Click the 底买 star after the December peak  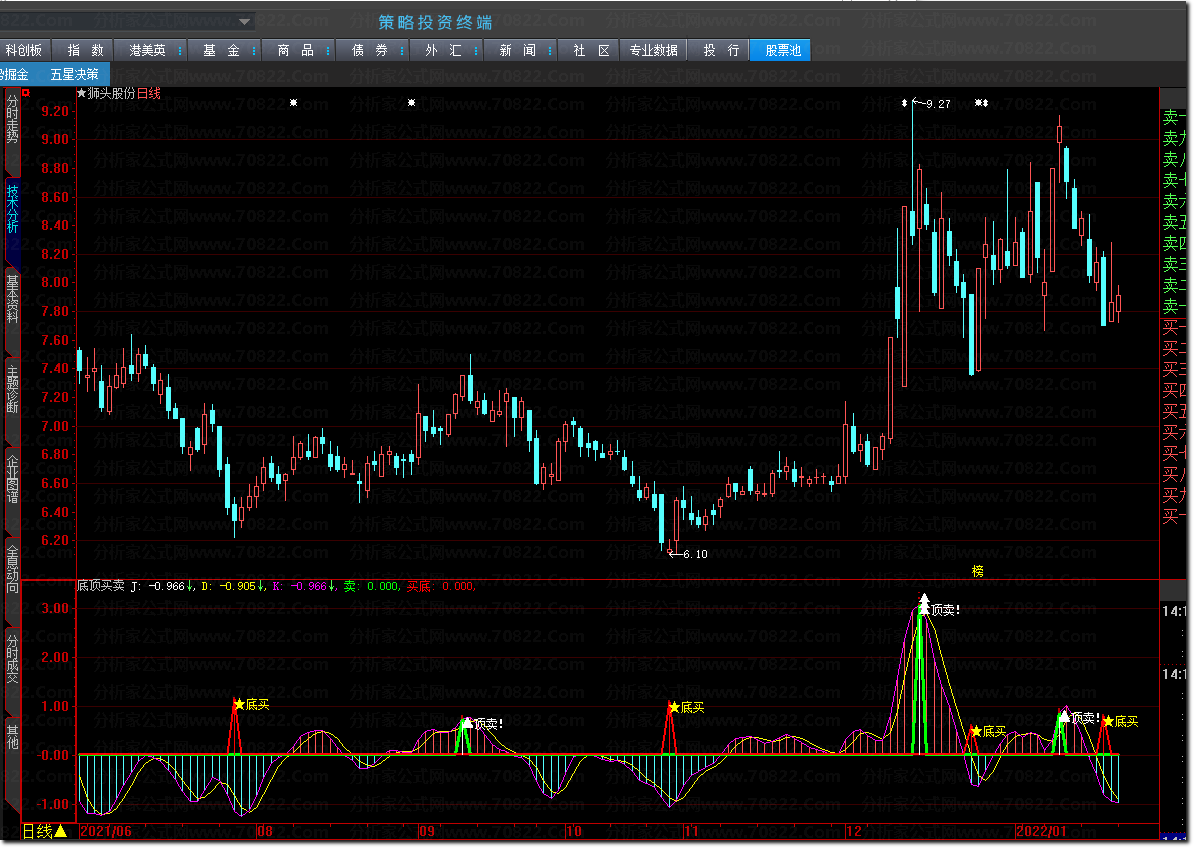pos(976,731)
